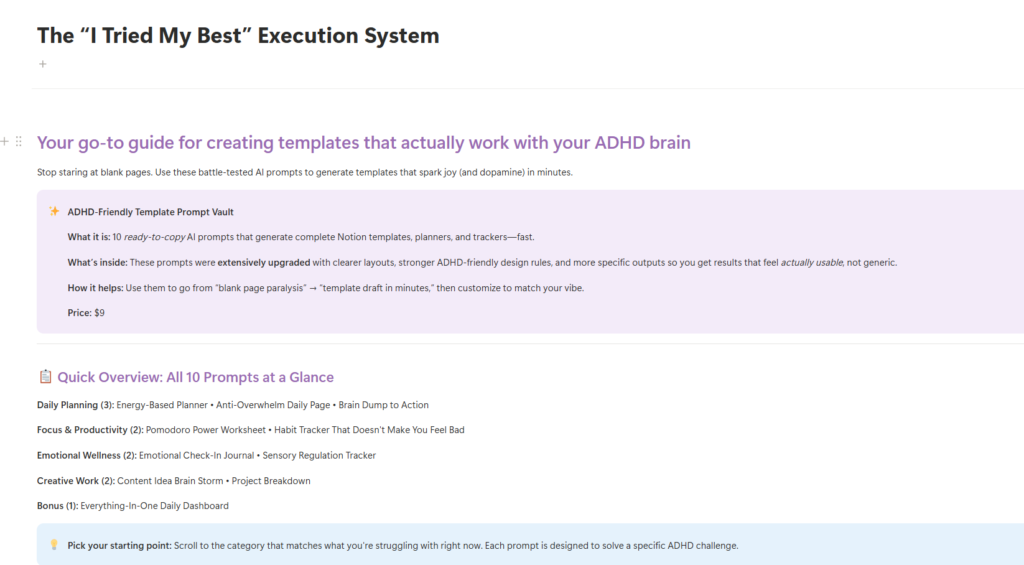1024x565 pixels.
Task: Click the clipboard icon next to Quick Overview
Action: tap(45, 376)
